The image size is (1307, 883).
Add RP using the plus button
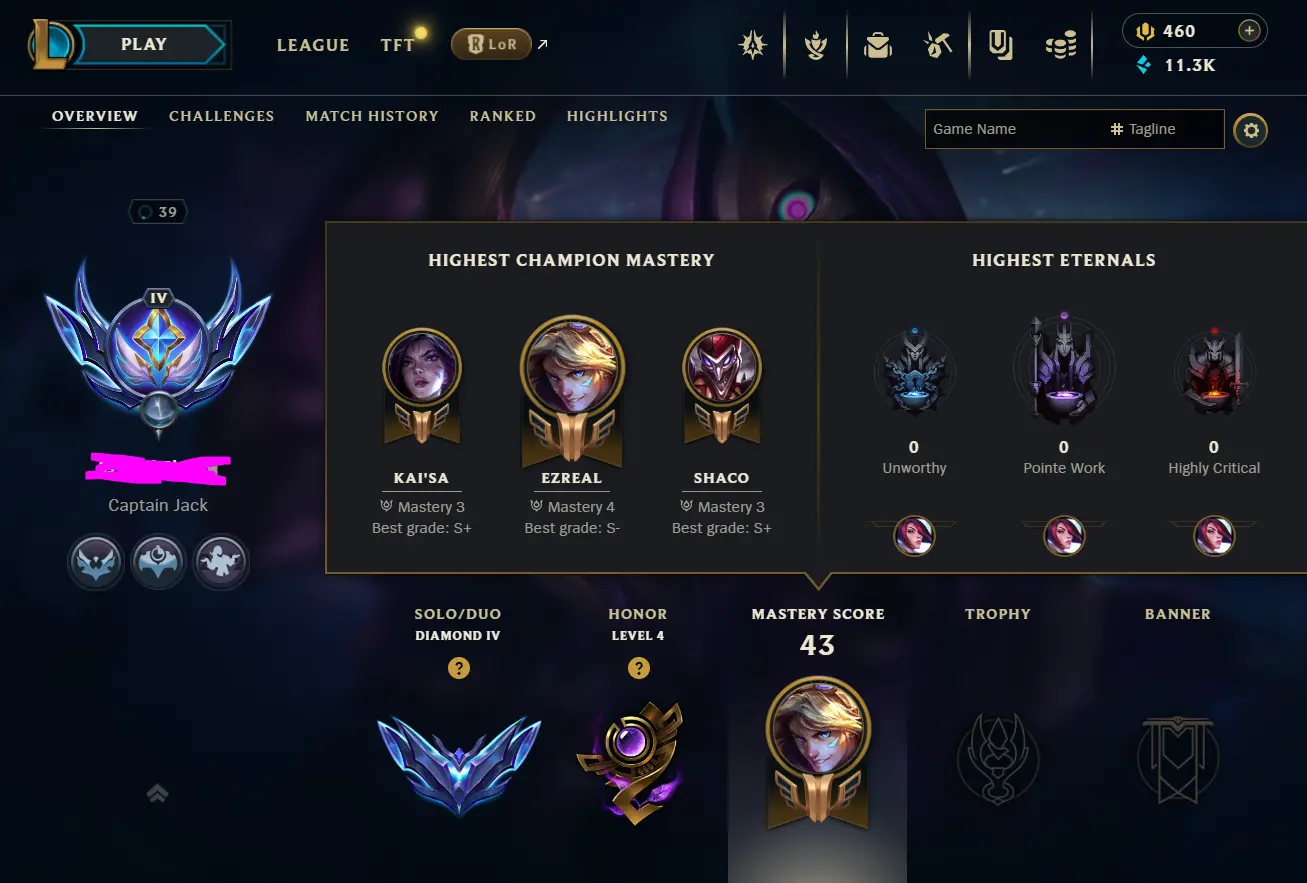1248,31
